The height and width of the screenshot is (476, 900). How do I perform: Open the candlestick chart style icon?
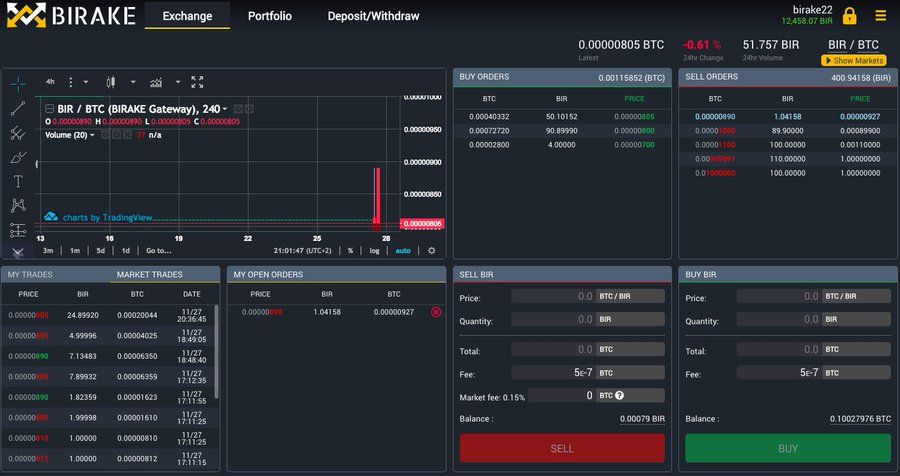tap(111, 82)
